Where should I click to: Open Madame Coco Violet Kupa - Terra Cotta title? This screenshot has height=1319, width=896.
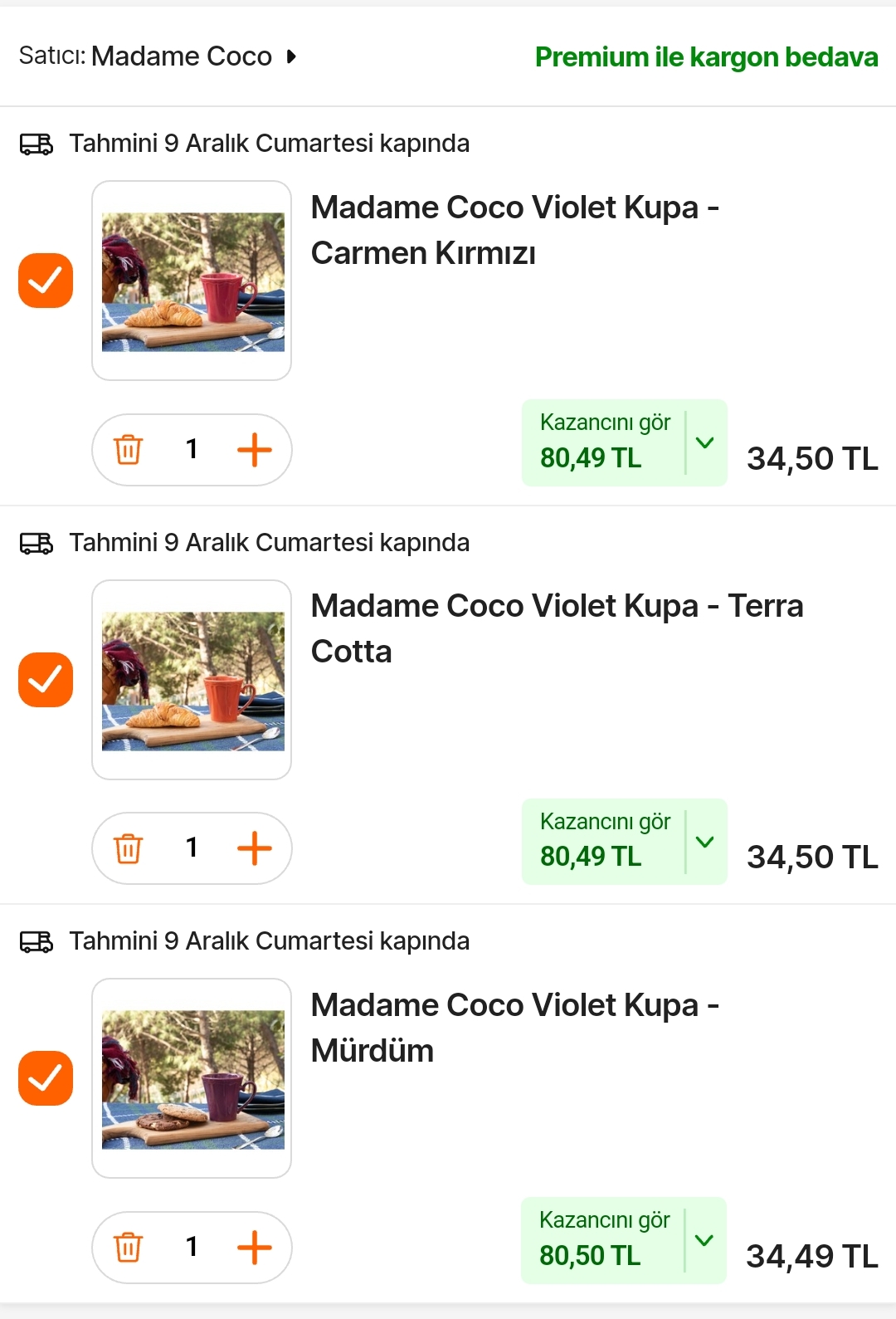coord(558,628)
